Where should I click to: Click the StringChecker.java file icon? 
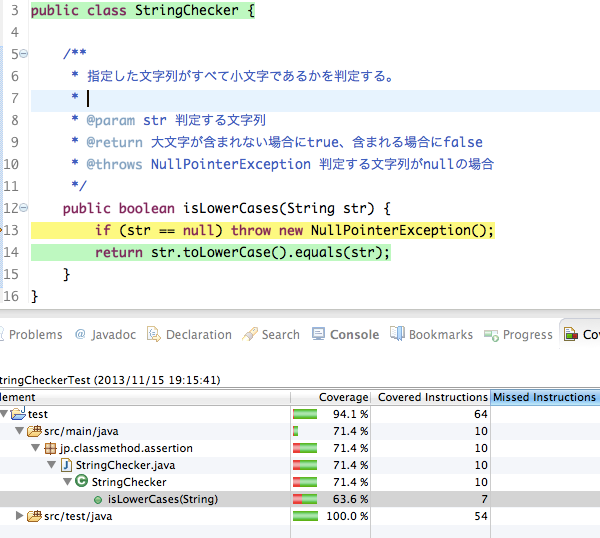67,465
